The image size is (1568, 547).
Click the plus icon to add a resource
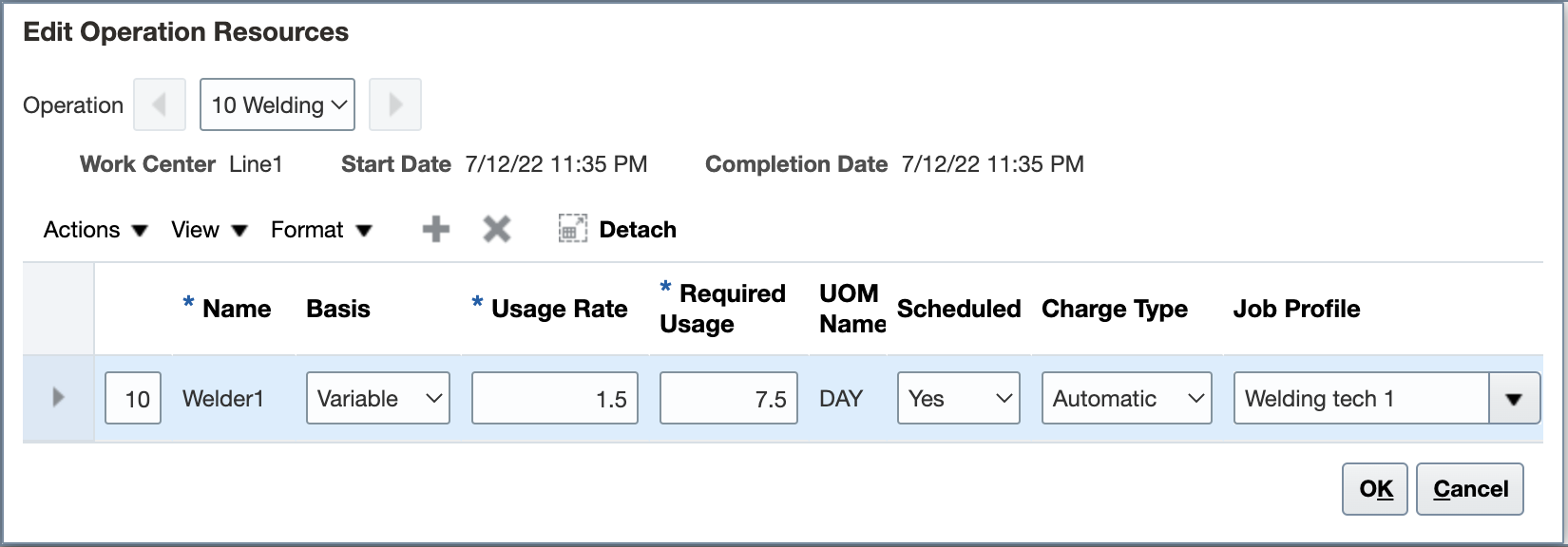pos(436,229)
